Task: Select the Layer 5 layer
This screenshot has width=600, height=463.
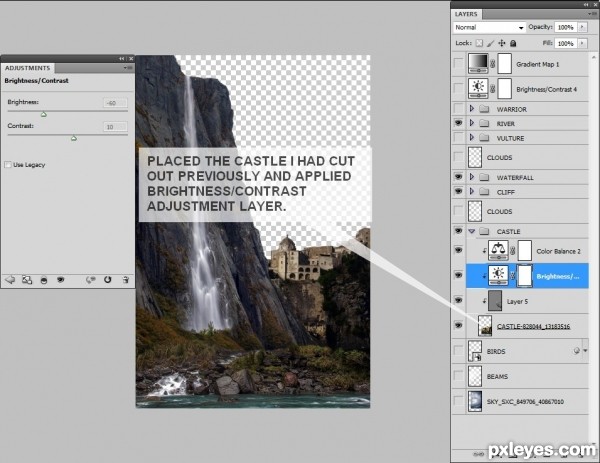Action: tap(527, 301)
